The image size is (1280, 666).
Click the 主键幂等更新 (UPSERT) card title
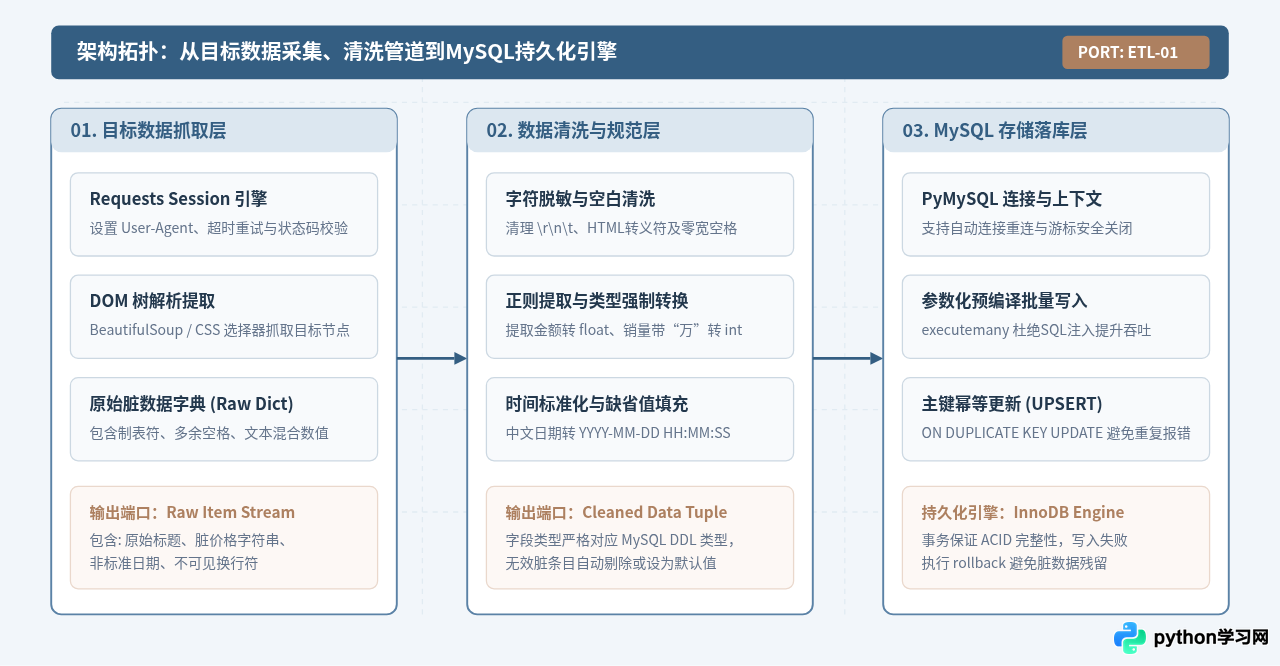(1012, 404)
